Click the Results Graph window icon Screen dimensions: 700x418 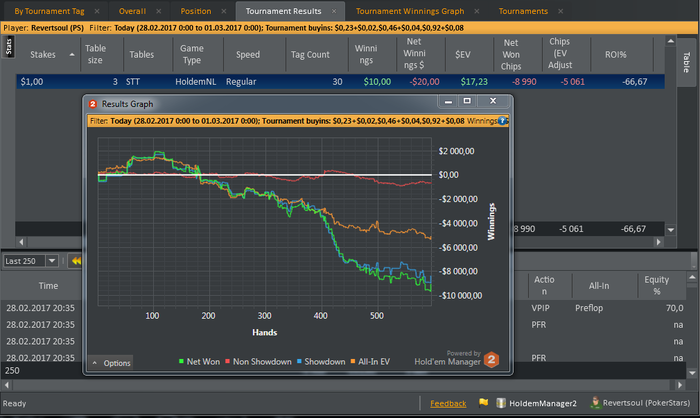[x=93, y=104]
